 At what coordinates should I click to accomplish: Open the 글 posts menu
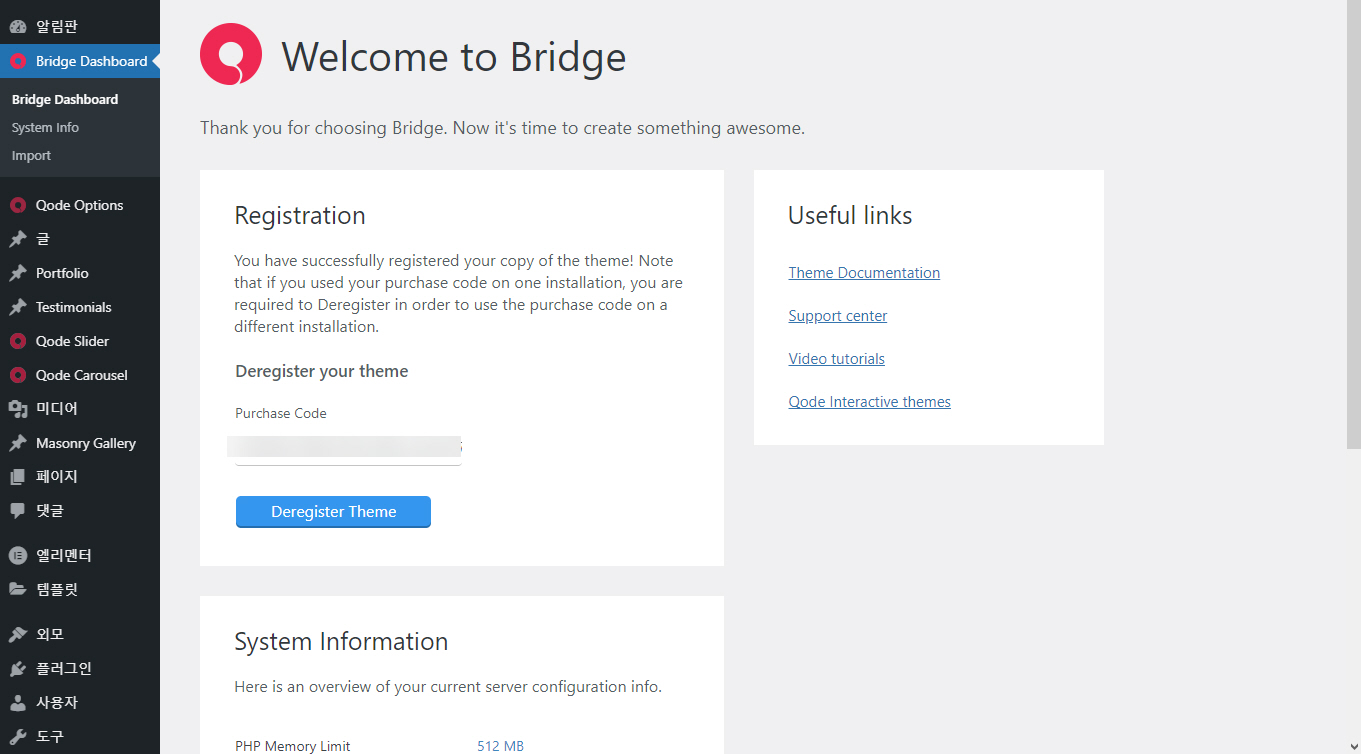[80, 239]
